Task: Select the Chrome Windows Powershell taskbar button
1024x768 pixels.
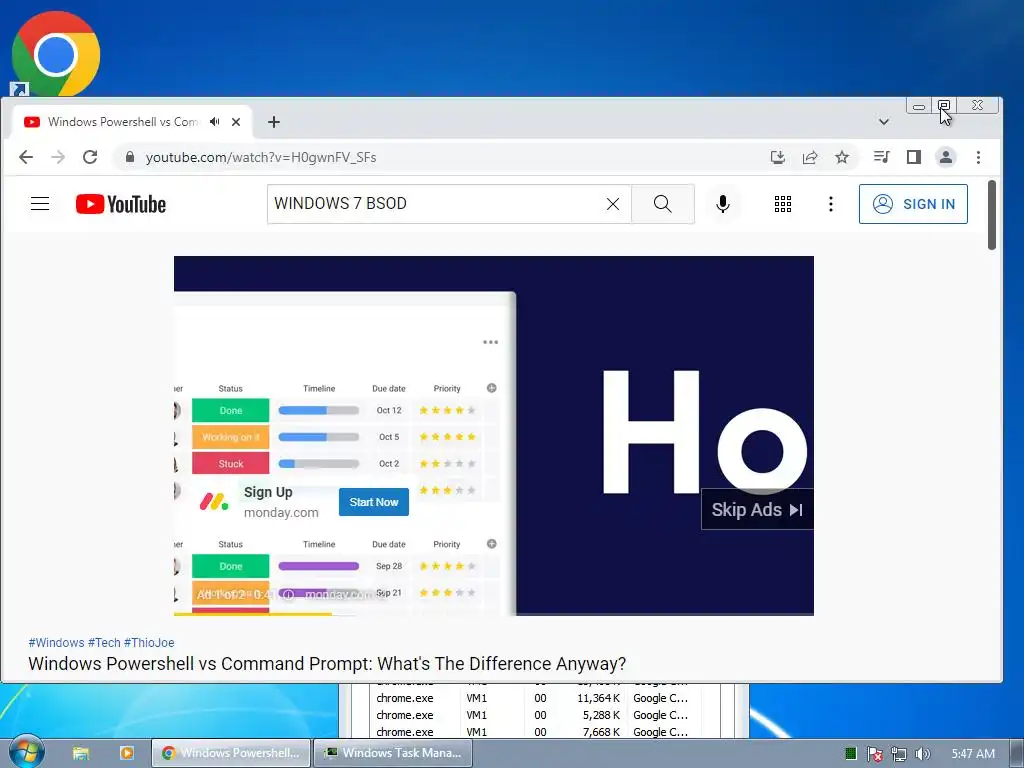Action: [231, 753]
